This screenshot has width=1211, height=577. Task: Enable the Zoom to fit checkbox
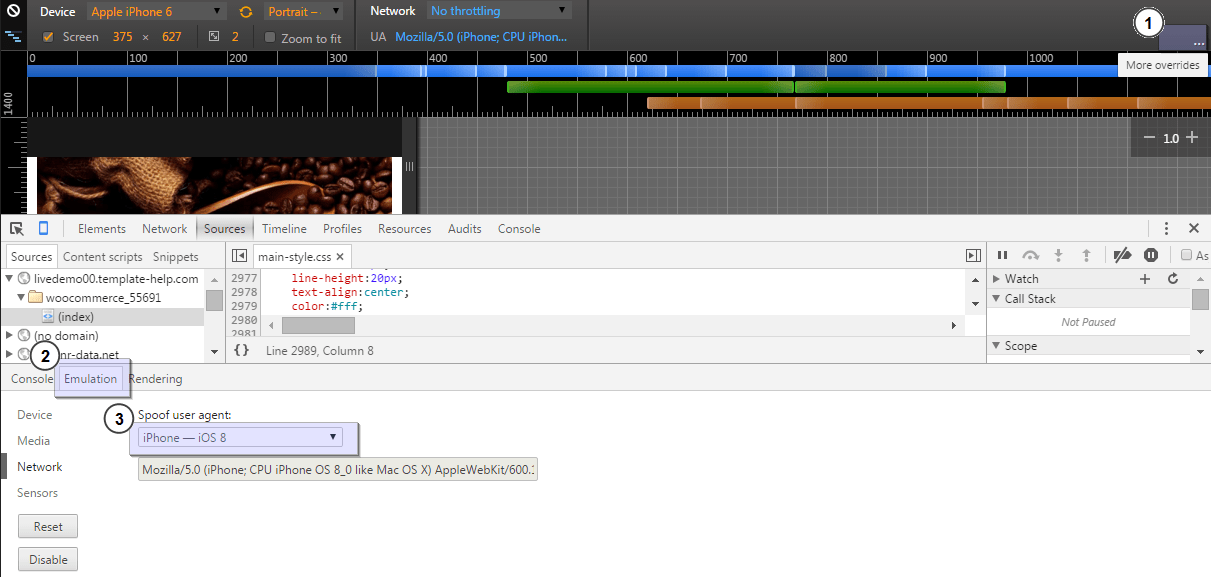pyautogui.click(x=270, y=38)
